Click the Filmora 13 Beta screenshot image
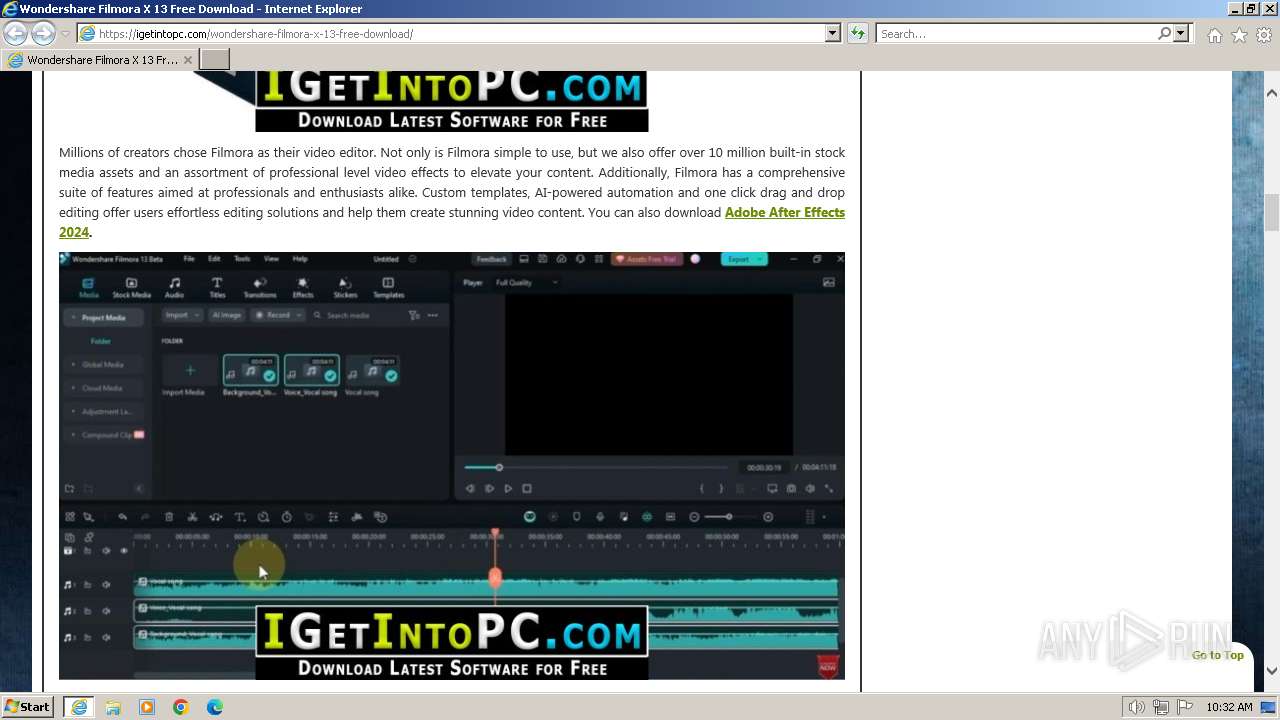 point(452,466)
